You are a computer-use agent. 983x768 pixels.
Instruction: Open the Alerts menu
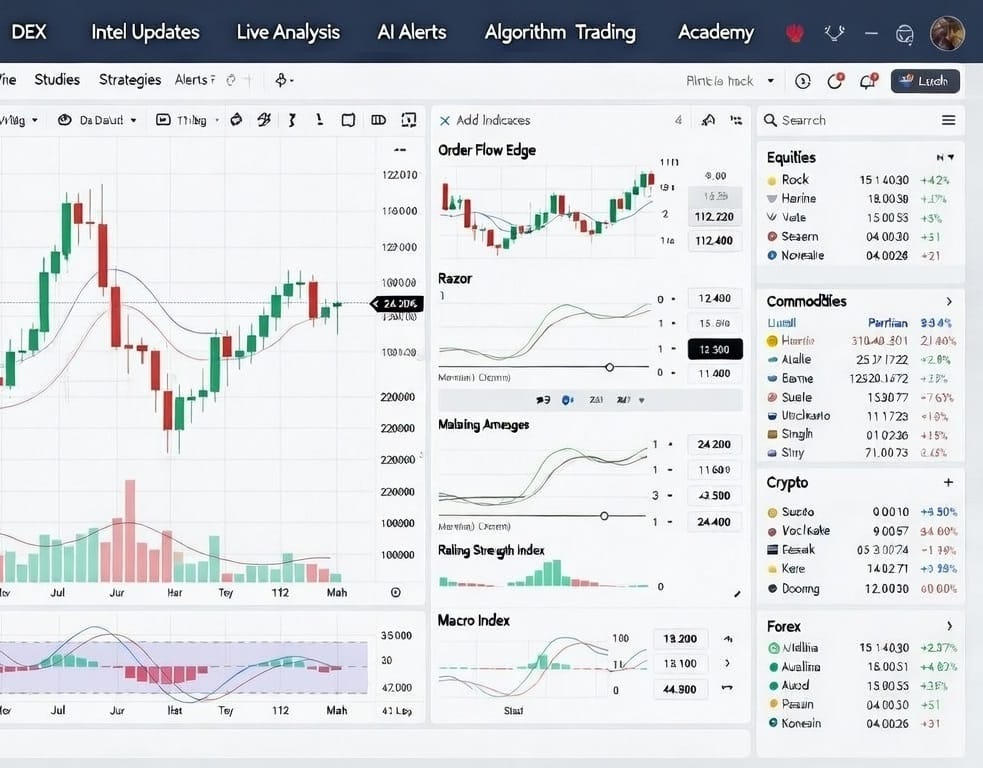[x=194, y=80]
